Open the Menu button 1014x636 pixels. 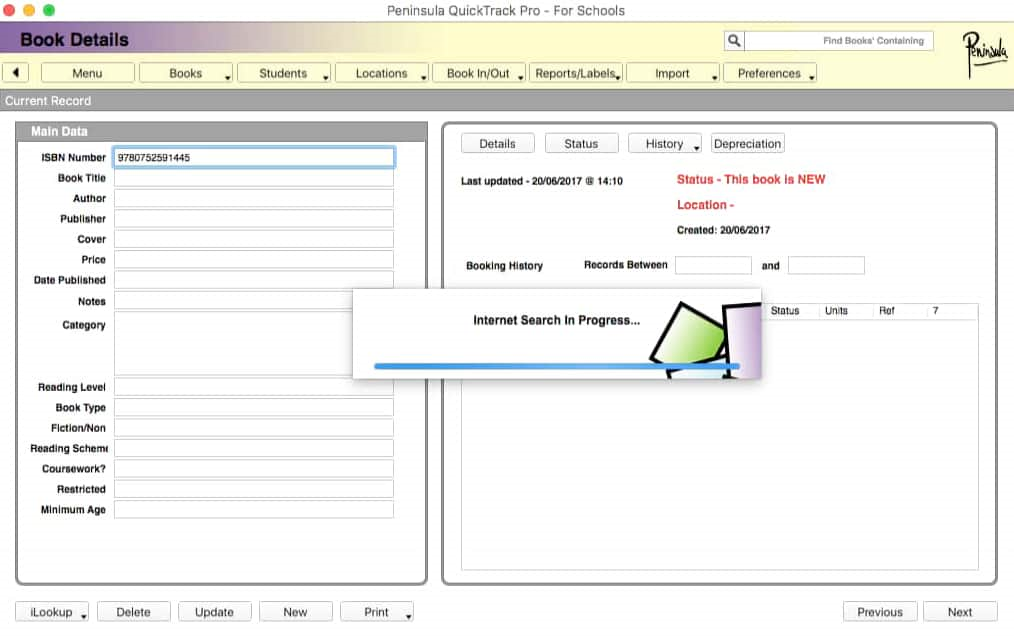point(87,73)
